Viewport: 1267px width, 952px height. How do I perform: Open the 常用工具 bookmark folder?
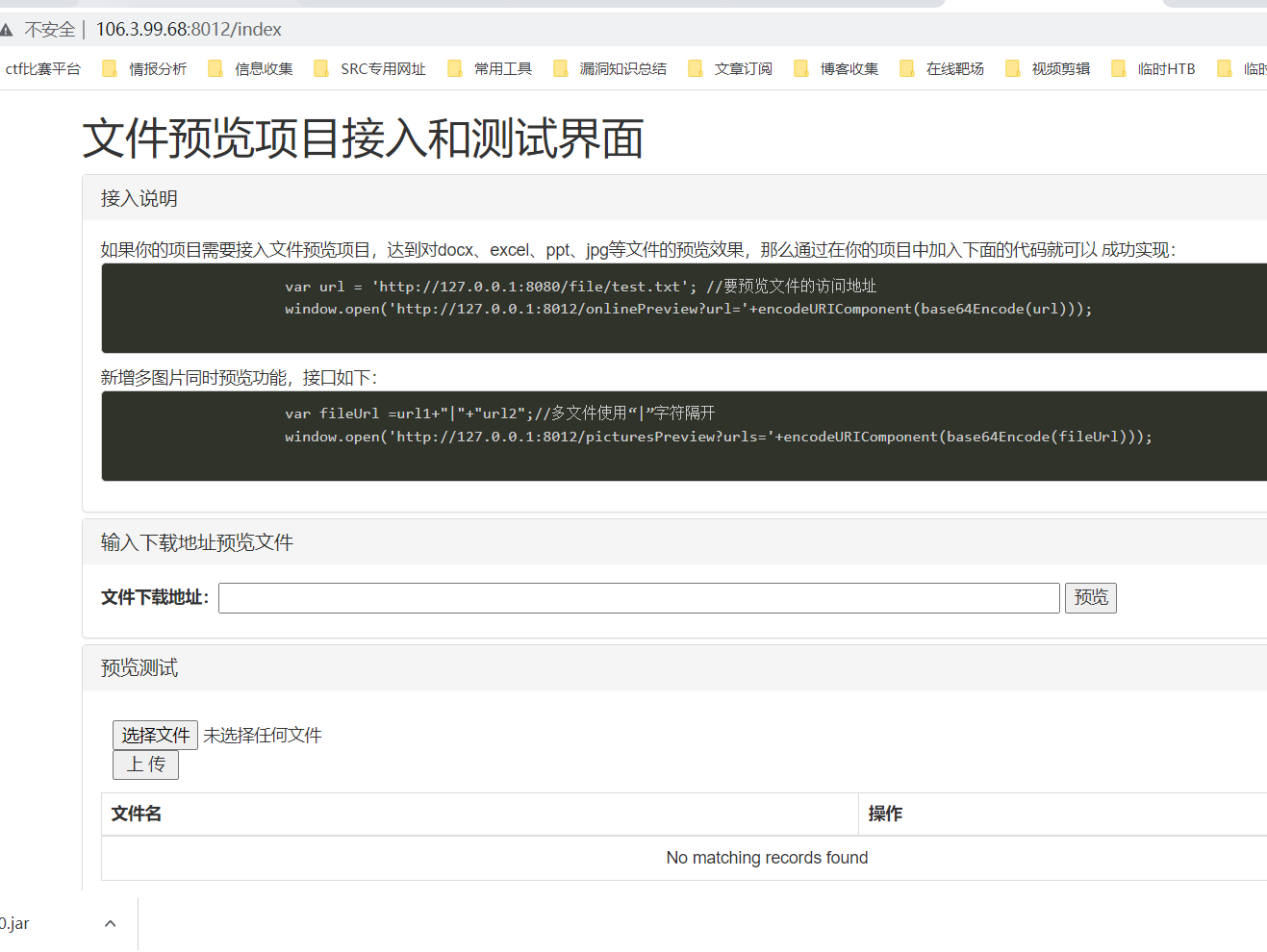[x=491, y=69]
